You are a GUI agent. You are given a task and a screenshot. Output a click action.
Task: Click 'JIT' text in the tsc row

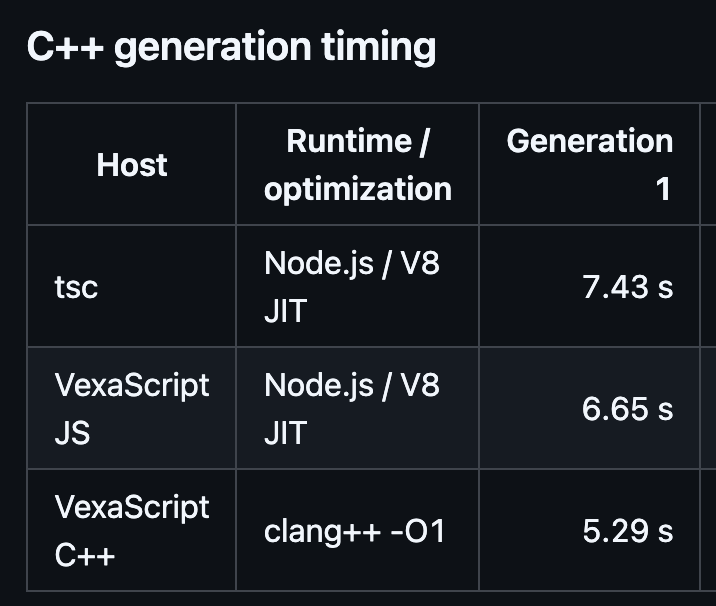[x=285, y=311]
